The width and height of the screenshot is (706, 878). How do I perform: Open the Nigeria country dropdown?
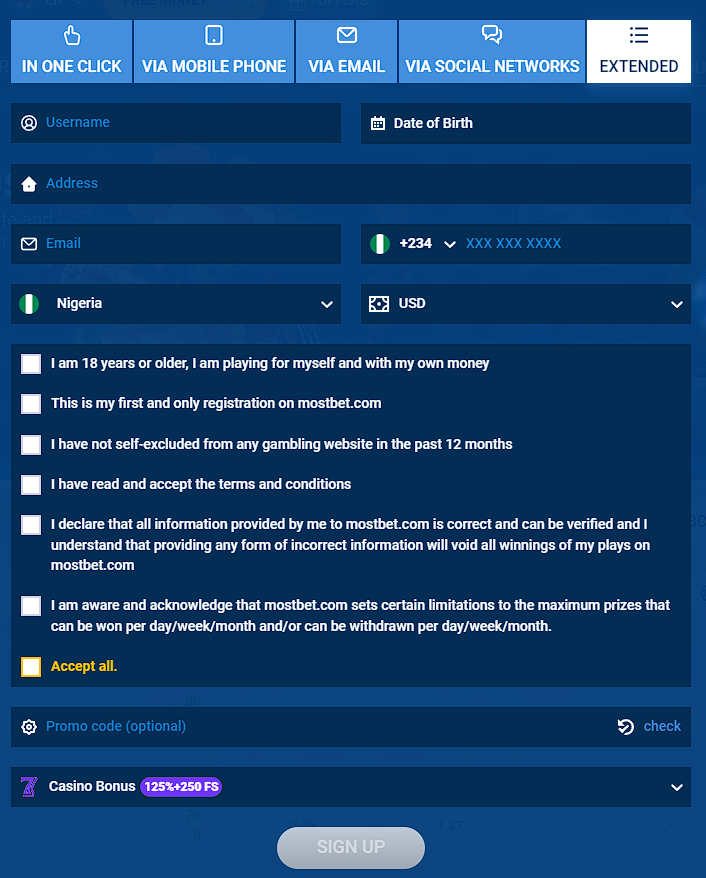(x=326, y=304)
